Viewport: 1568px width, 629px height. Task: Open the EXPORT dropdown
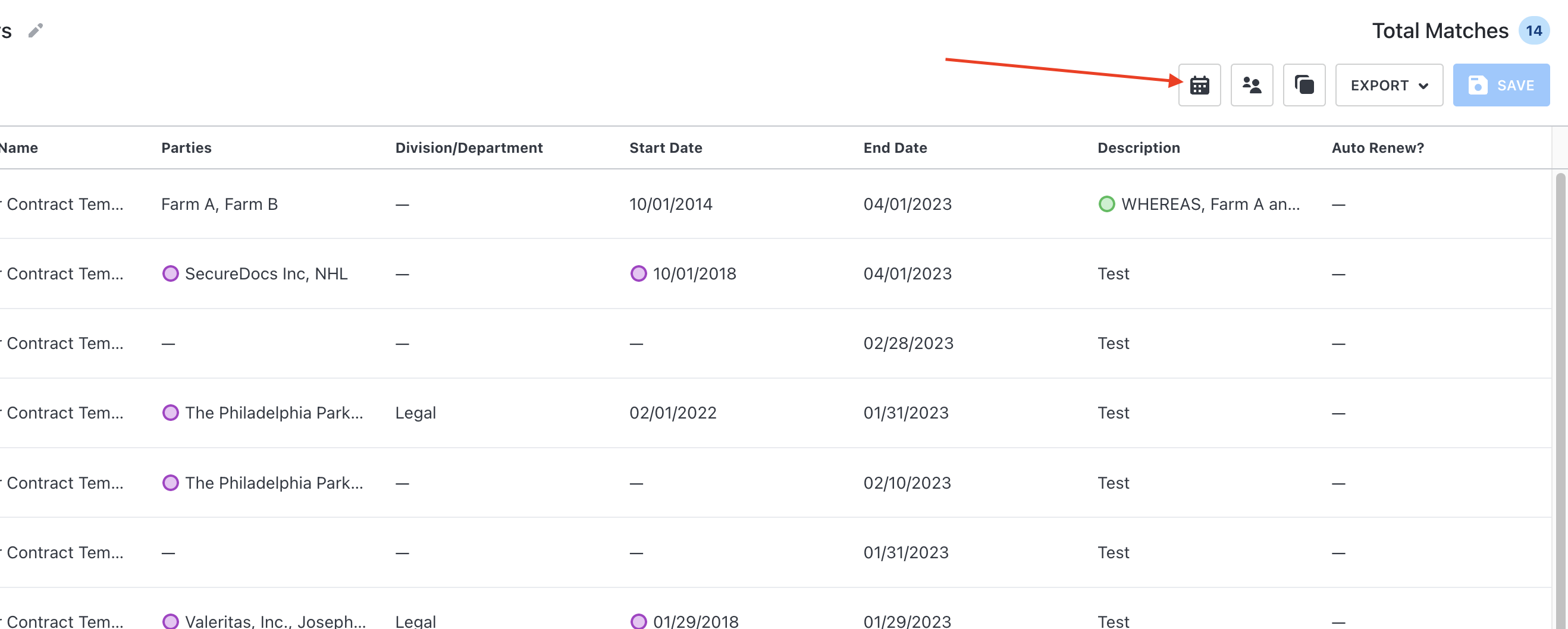pos(1389,85)
